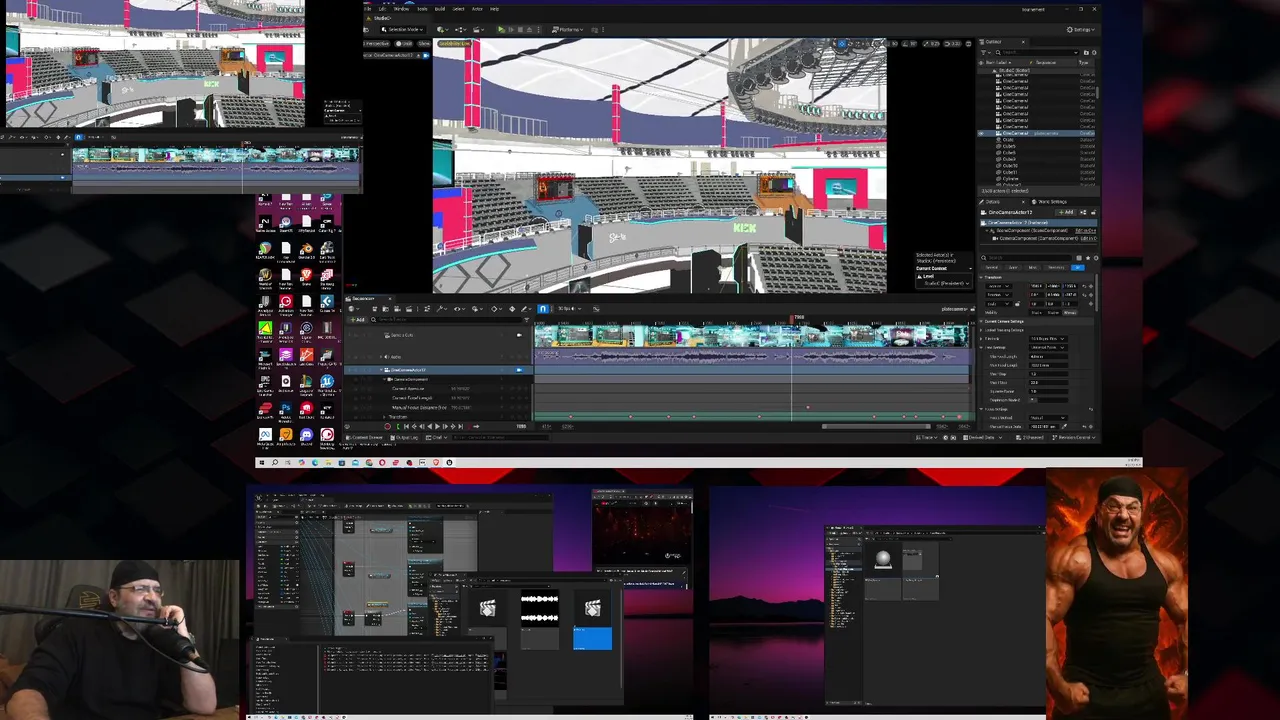Open the Focus Method dropdown
The image size is (1280, 720).
[x=1049, y=418]
